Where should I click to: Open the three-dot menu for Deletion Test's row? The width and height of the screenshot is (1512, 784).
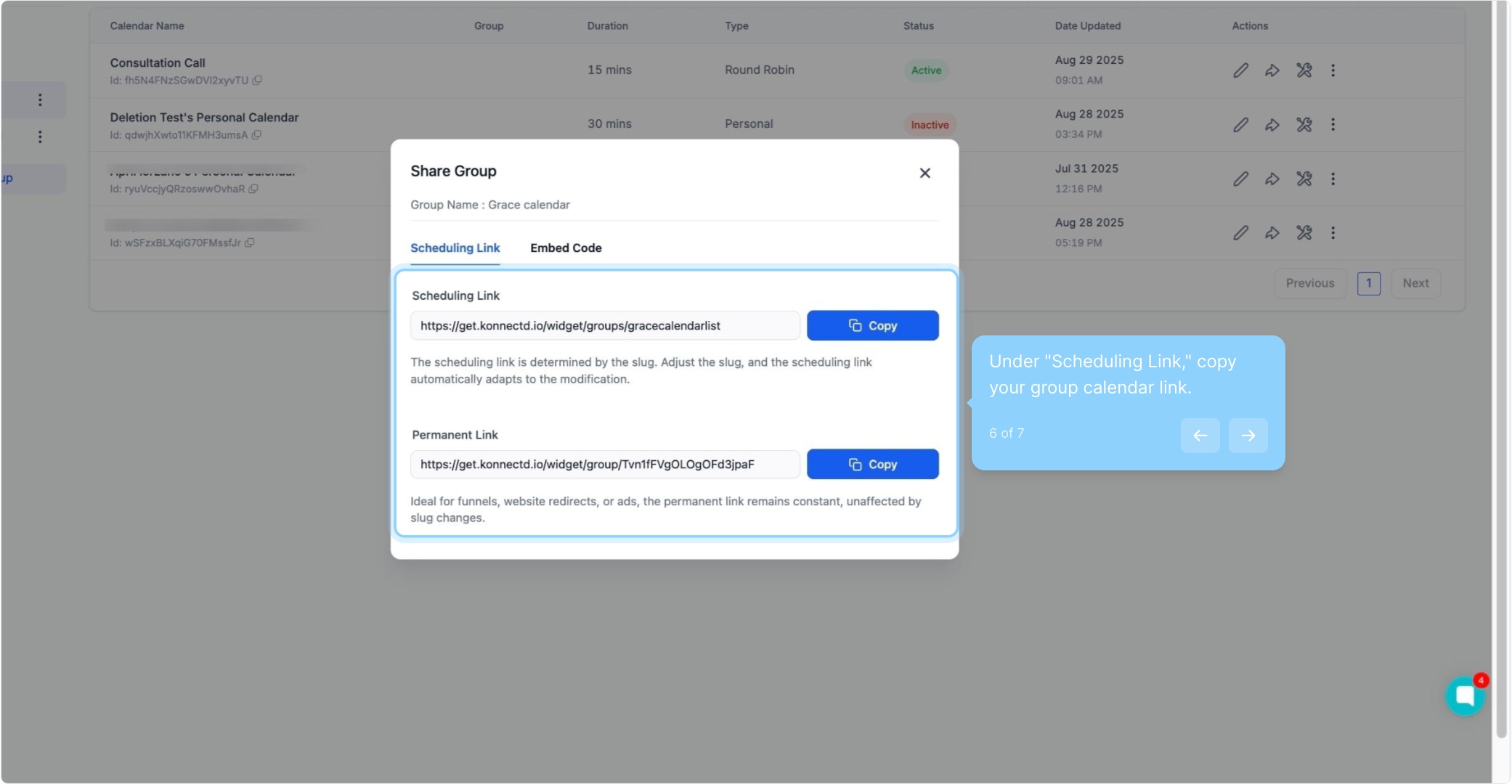1333,125
